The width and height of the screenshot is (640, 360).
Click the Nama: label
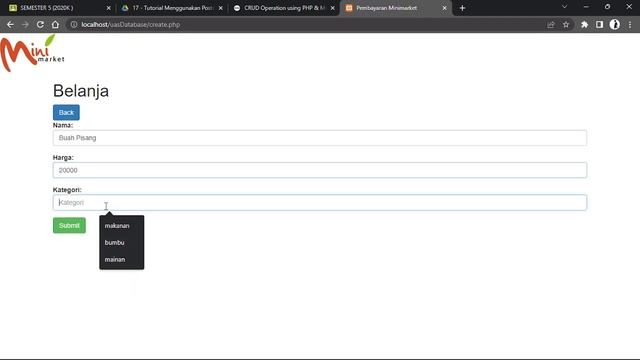point(63,125)
